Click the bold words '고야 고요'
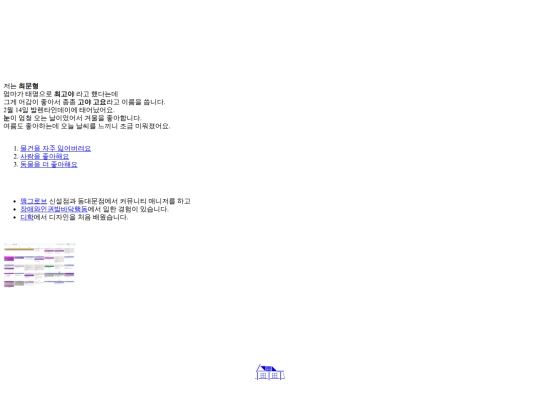The width and height of the screenshot is (540, 405). tap(92, 102)
